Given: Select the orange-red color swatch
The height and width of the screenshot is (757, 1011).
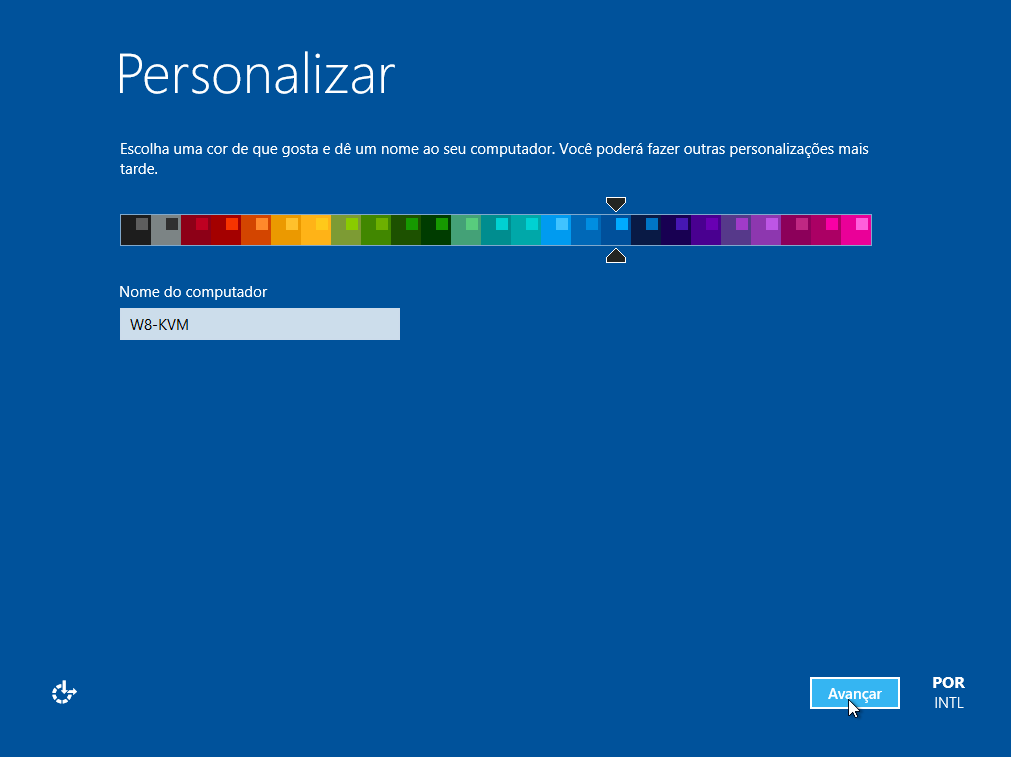Looking at the screenshot, I should pos(255,230).
